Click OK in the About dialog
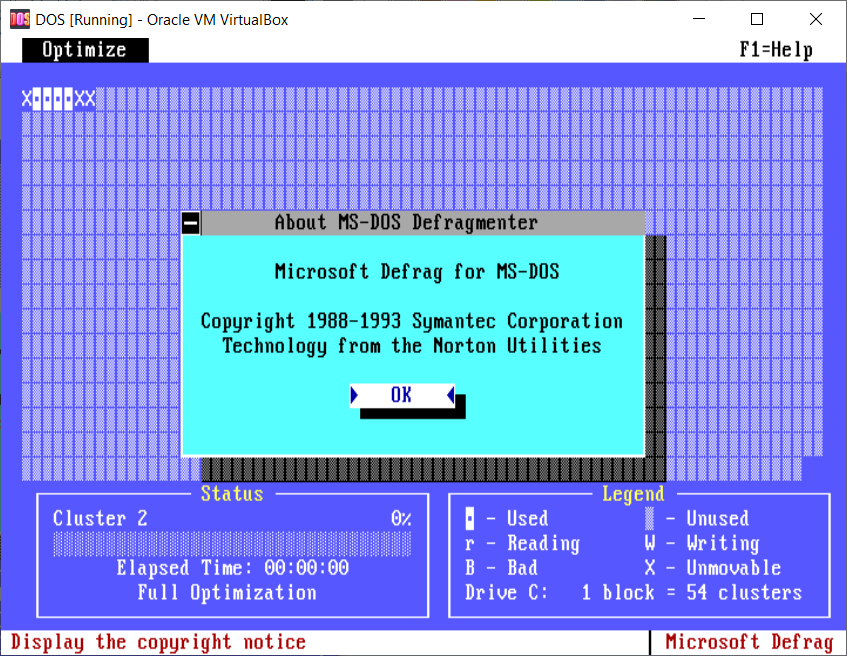847x656 pixels. pos(402,395)
